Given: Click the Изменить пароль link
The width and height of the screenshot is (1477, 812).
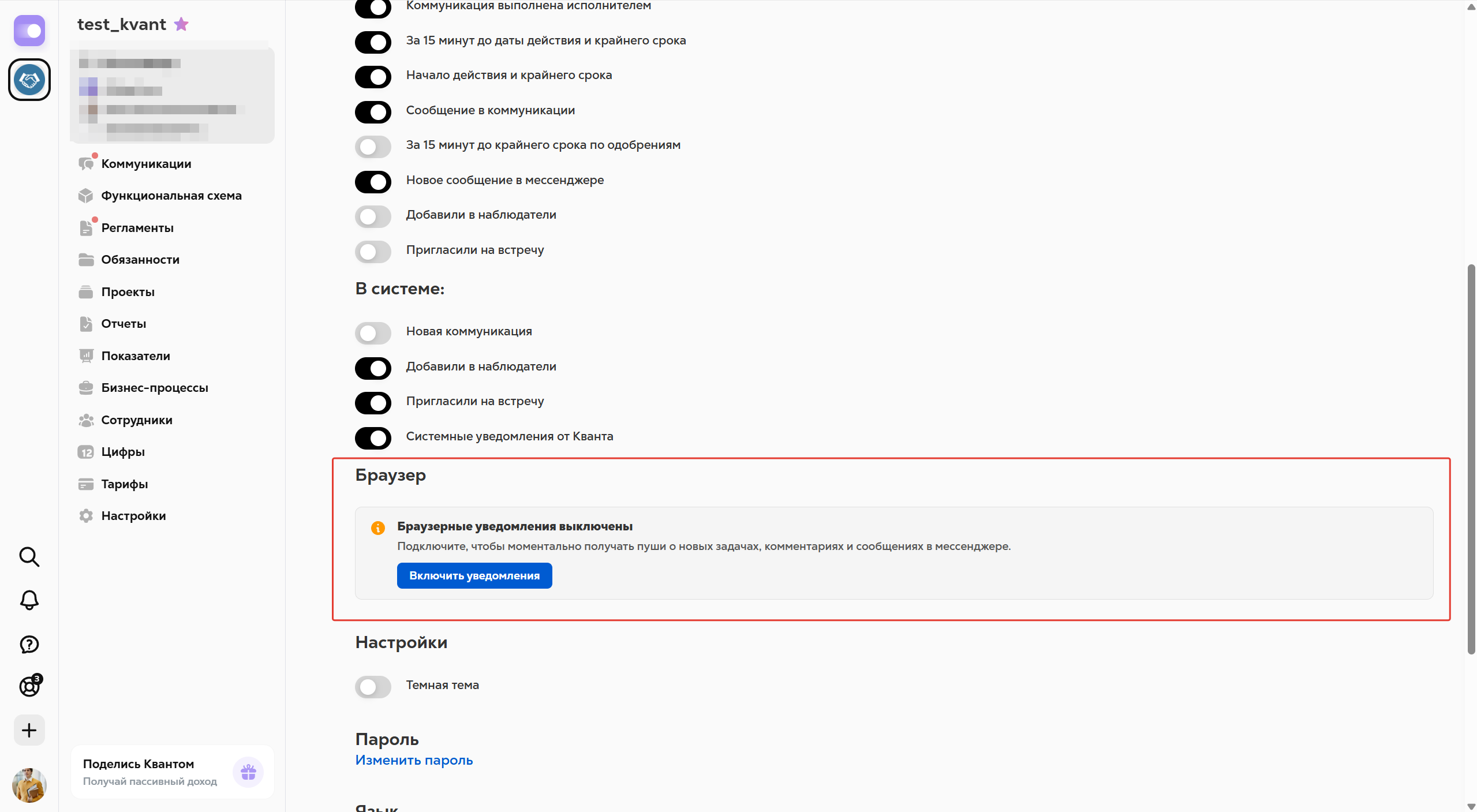Looking at the screenshot, I should point(414,760).
